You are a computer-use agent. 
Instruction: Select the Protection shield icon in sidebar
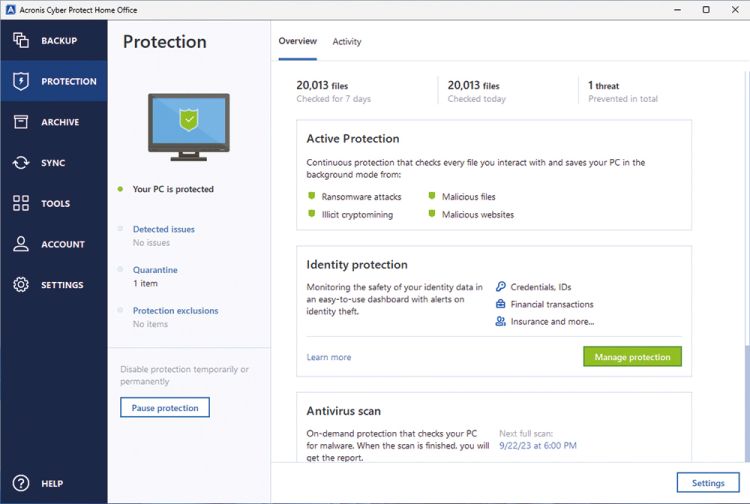click(21, 81)
